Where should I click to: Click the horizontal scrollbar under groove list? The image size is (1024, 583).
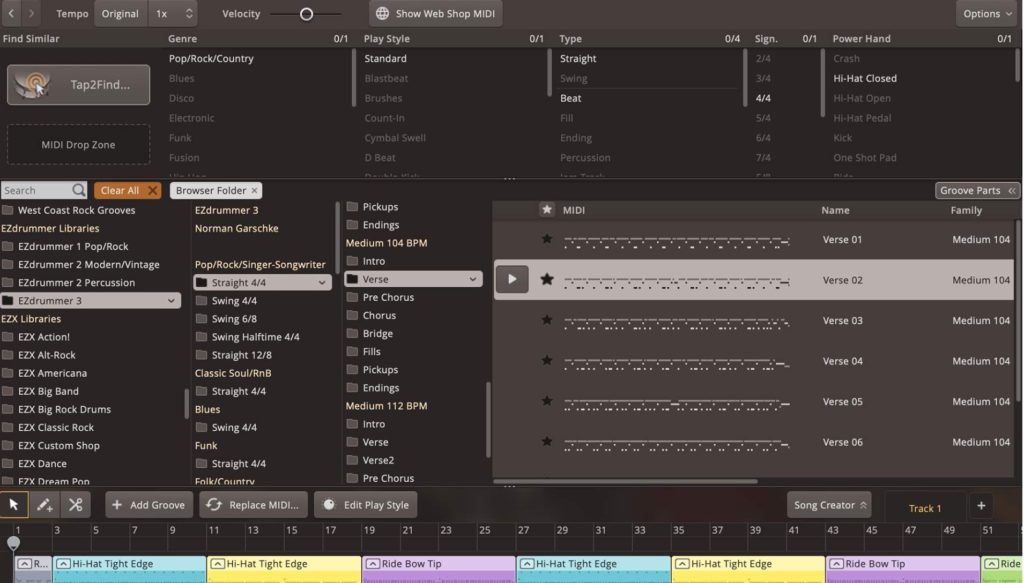coord(626,482)
